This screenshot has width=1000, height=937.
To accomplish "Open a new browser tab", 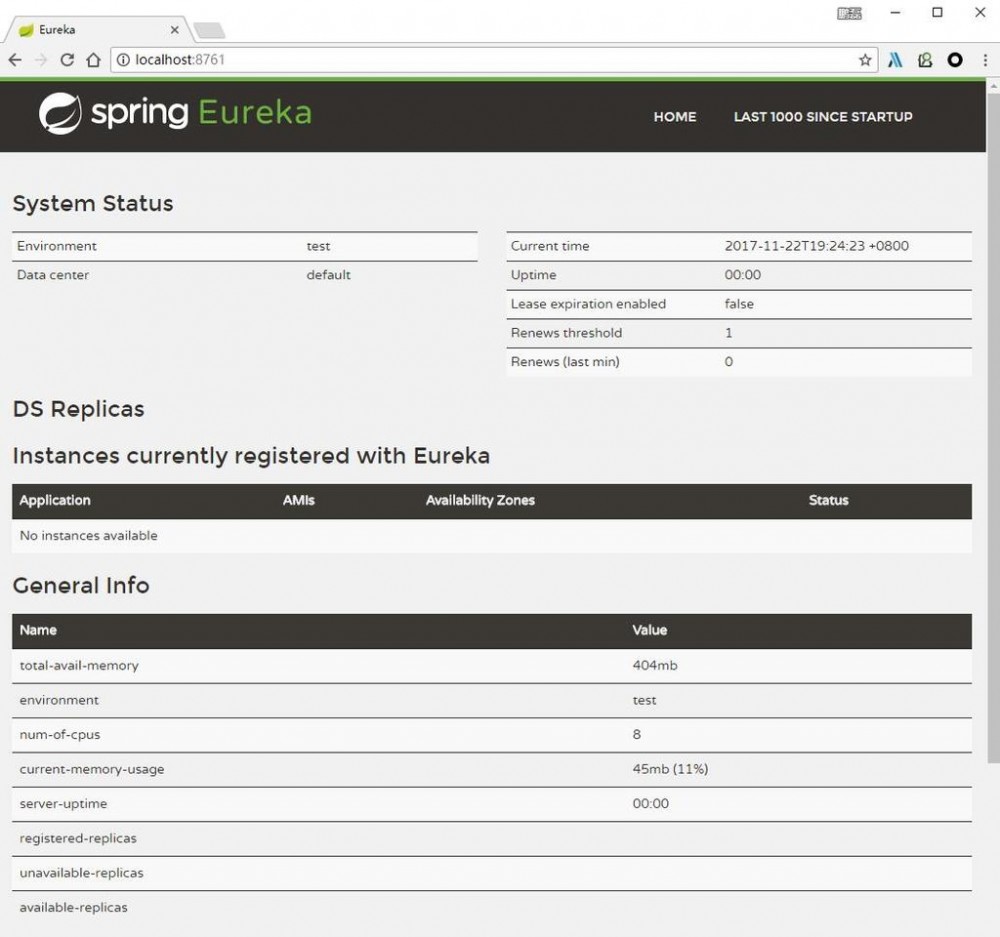I will 209,30.
